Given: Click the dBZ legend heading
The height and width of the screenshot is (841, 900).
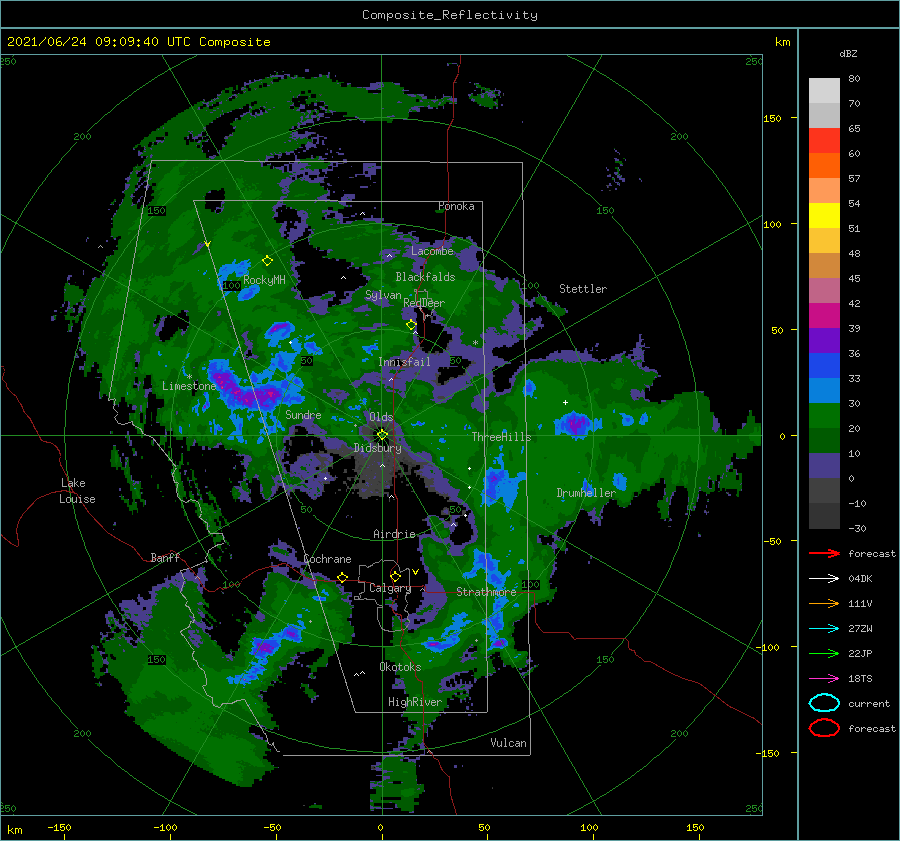Looking at the screenshot, I should coord(848,53).
